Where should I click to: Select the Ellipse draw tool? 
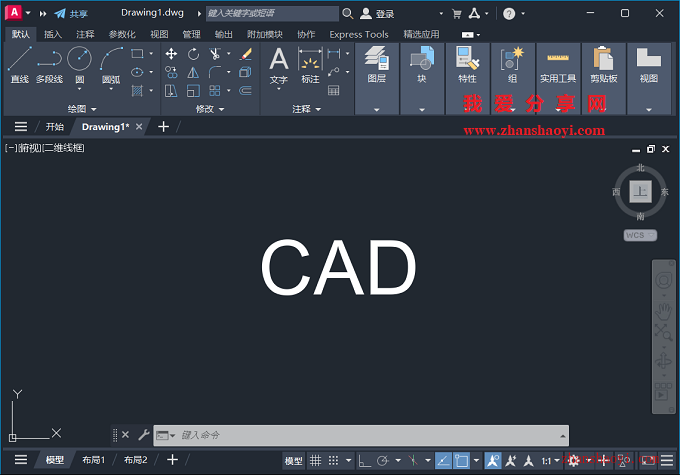pos(137,72)
